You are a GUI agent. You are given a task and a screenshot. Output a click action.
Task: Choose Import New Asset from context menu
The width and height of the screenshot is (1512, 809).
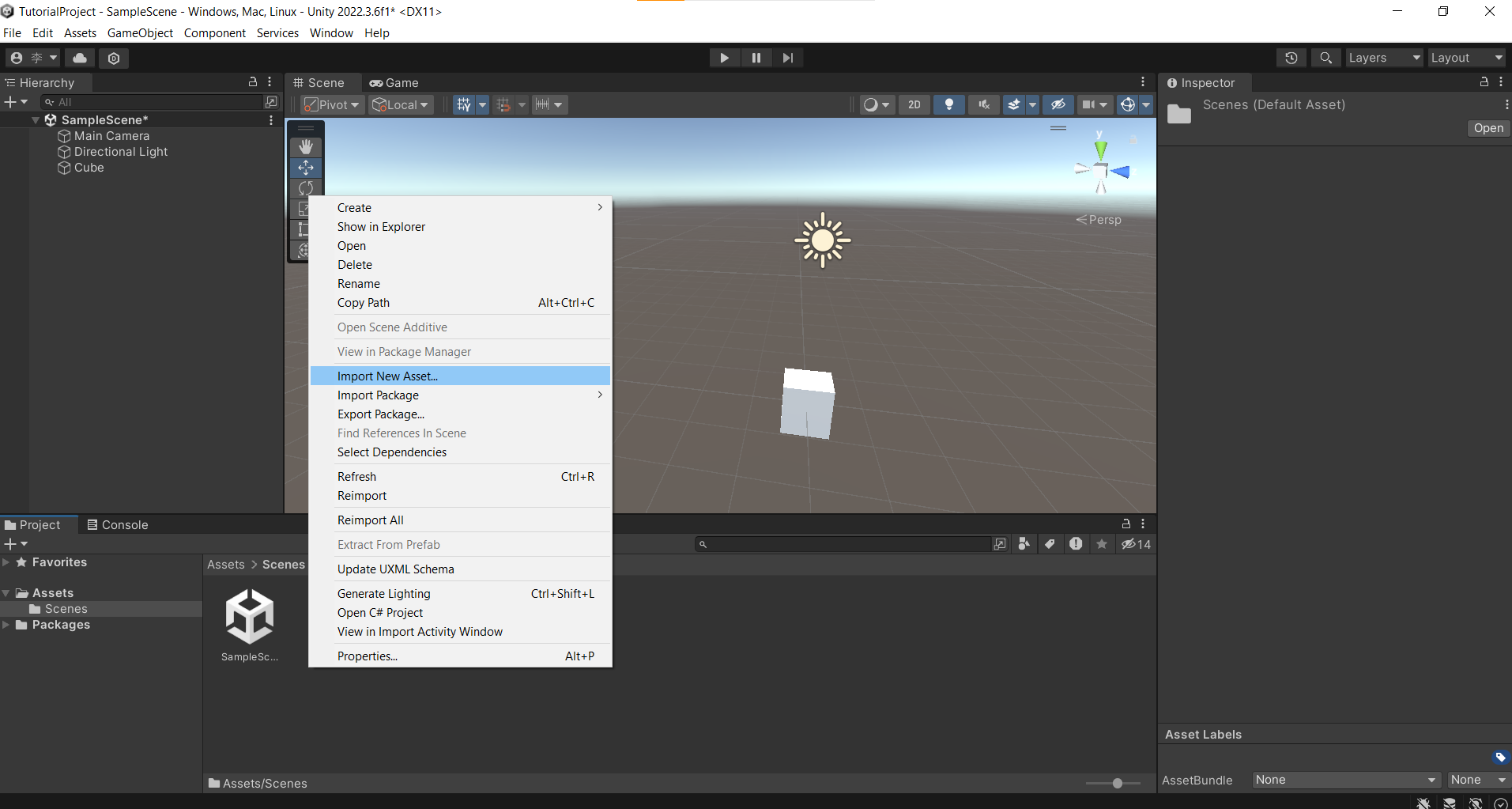(x=460, y=376)
